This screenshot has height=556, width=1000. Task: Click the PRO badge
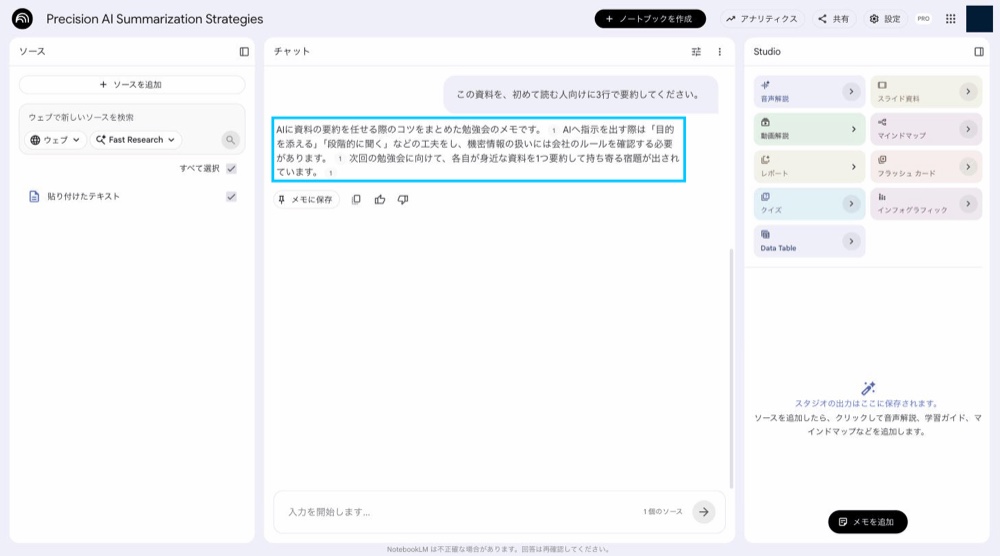[x=923, y=18]
